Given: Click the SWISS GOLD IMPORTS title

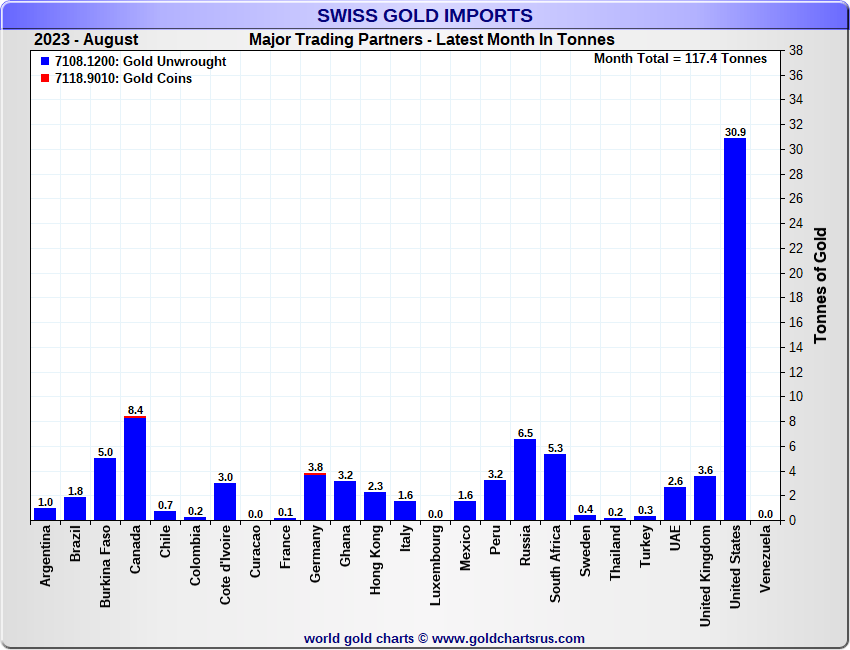Looking at the screenshot, I should 424,15.
